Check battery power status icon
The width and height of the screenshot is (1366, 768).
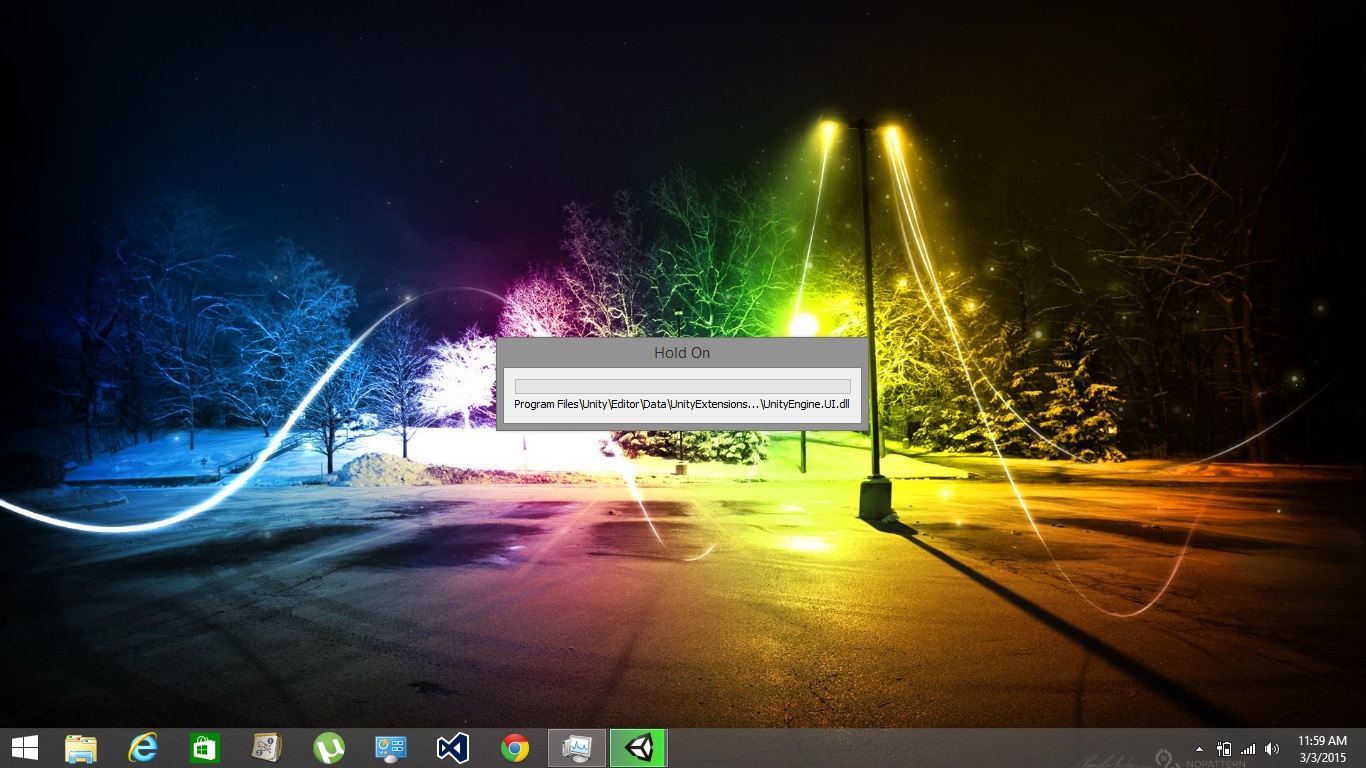pyautogui.click(x=1224, y=748)
